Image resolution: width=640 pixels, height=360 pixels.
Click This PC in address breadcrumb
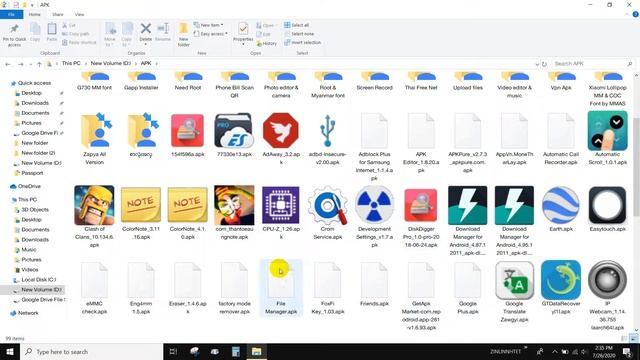(71, 63)
